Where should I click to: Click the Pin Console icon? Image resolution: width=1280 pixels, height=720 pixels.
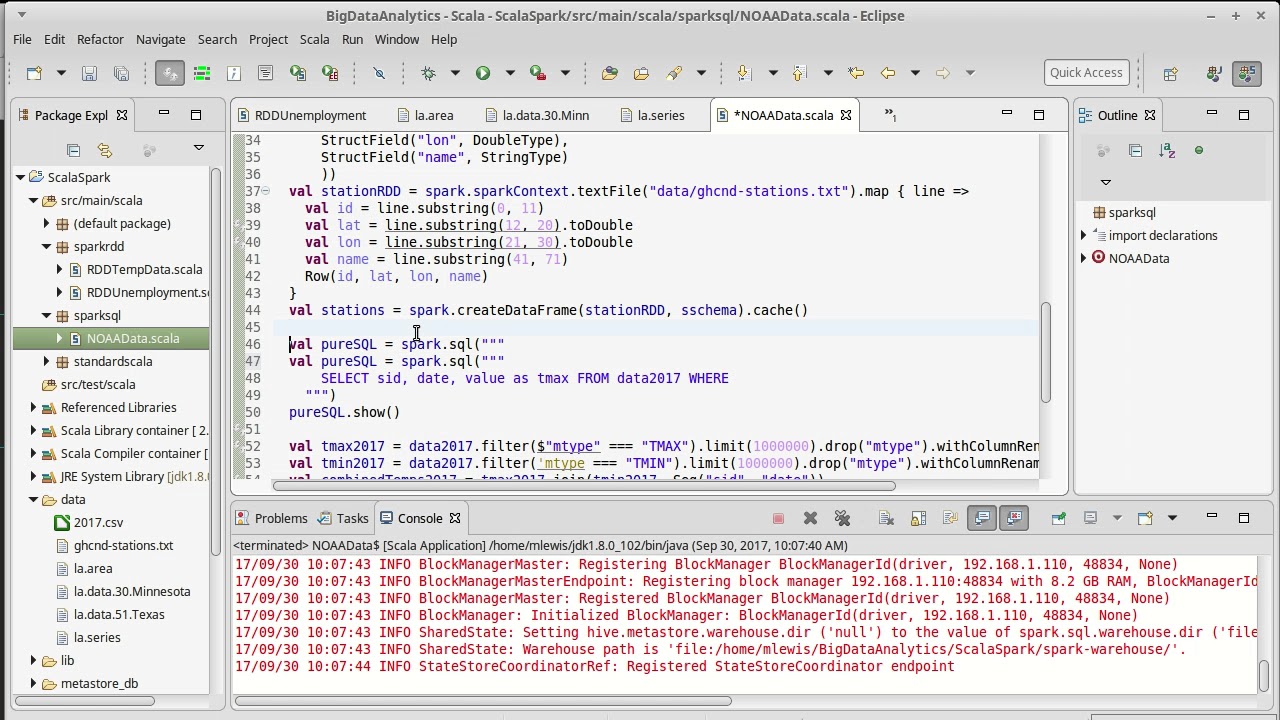pyautogui.click(x=1058, y=518)
